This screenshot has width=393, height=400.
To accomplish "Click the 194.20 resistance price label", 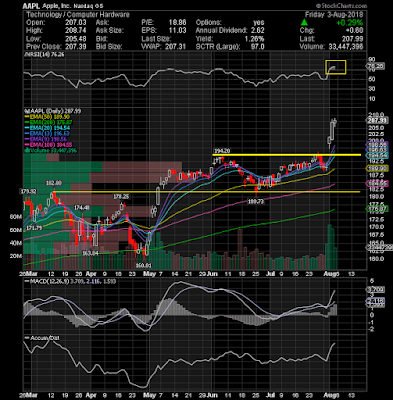I will (x=222, y=151).
